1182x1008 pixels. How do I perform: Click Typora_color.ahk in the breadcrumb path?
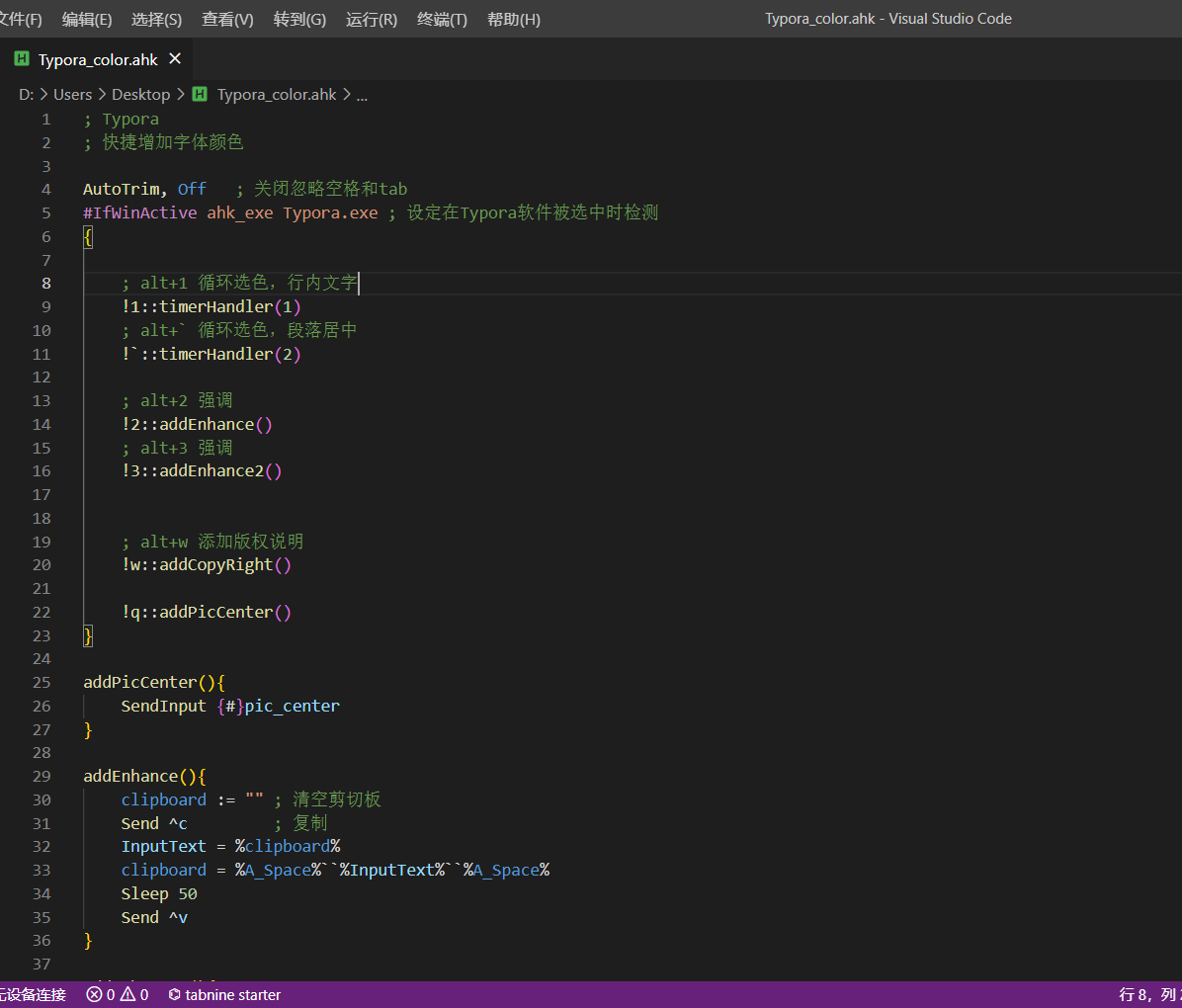pyautogui.click(x=277, y=94)
